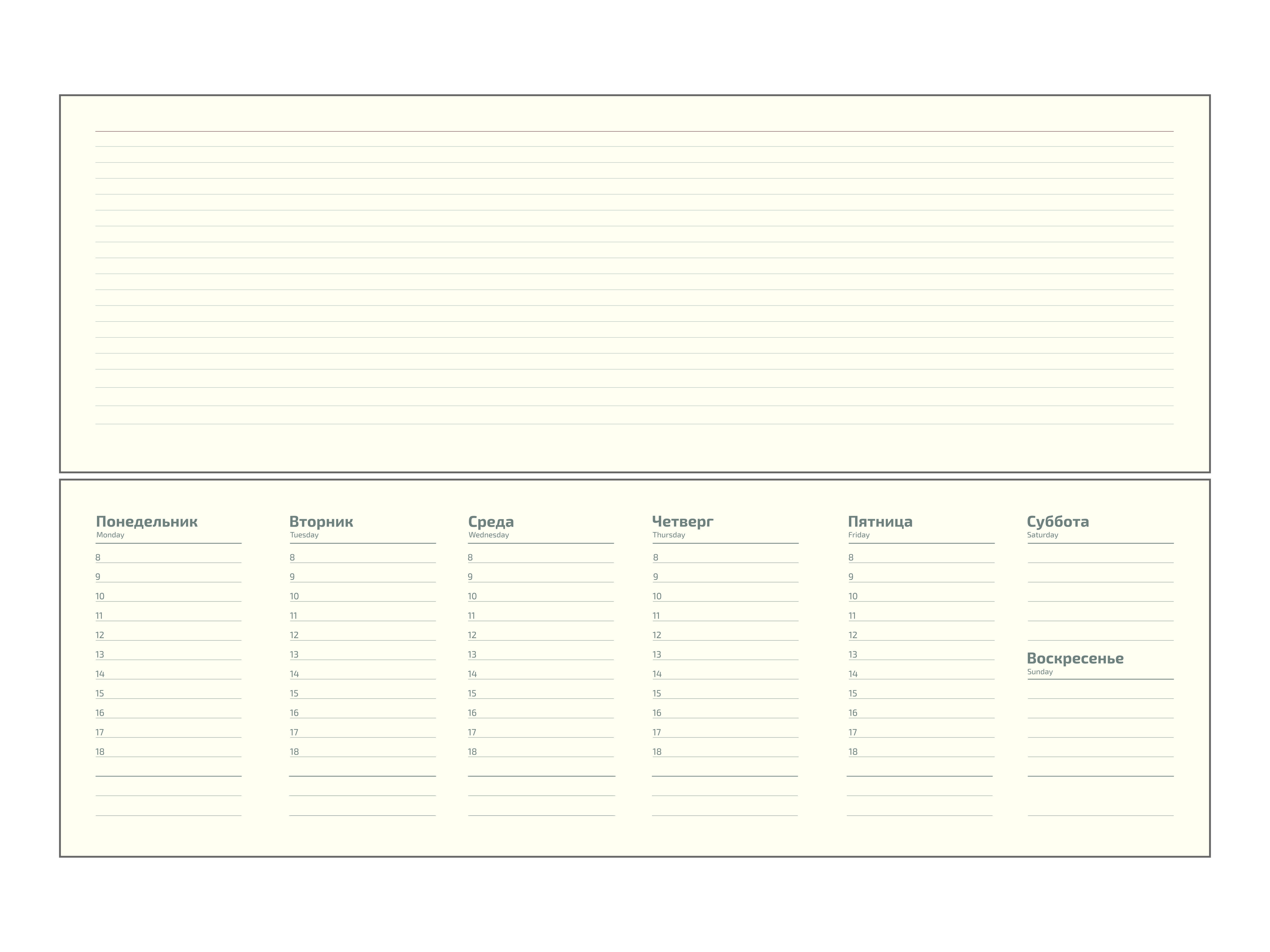
Task: Select the small Thursday subtitle
Action: [669, 535]
